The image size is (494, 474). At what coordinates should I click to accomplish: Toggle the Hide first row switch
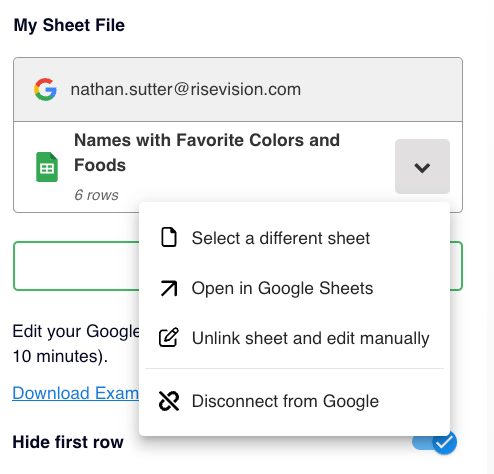pyautogui.click(x=435, y=442)
